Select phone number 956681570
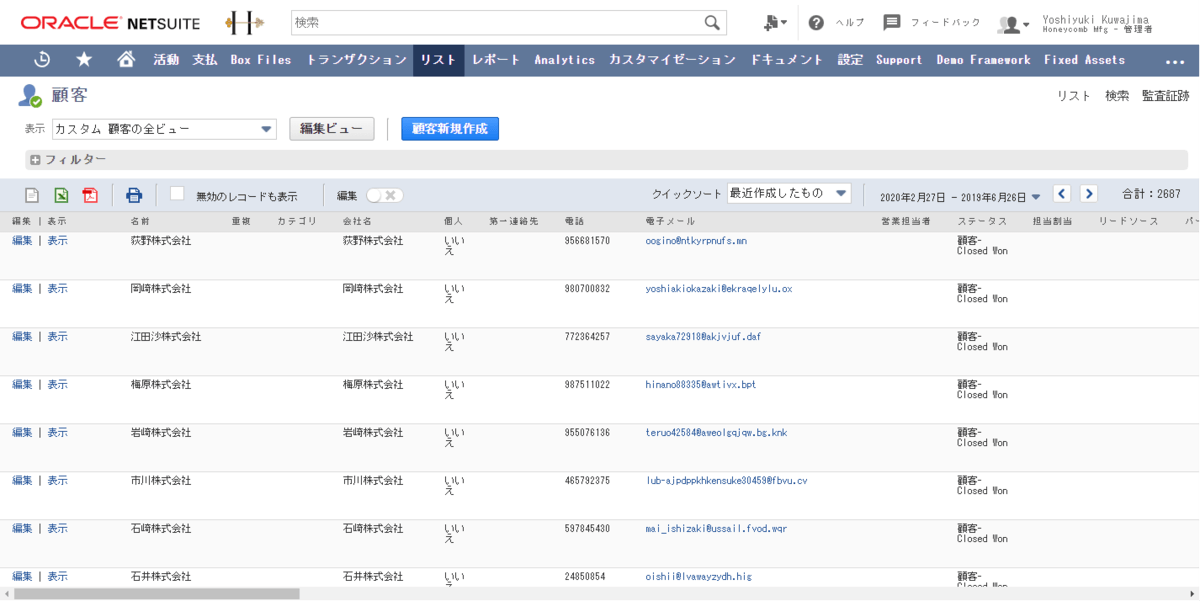Image resolution: width=1200 pixels, height=601 pixels. pos(587,241)
